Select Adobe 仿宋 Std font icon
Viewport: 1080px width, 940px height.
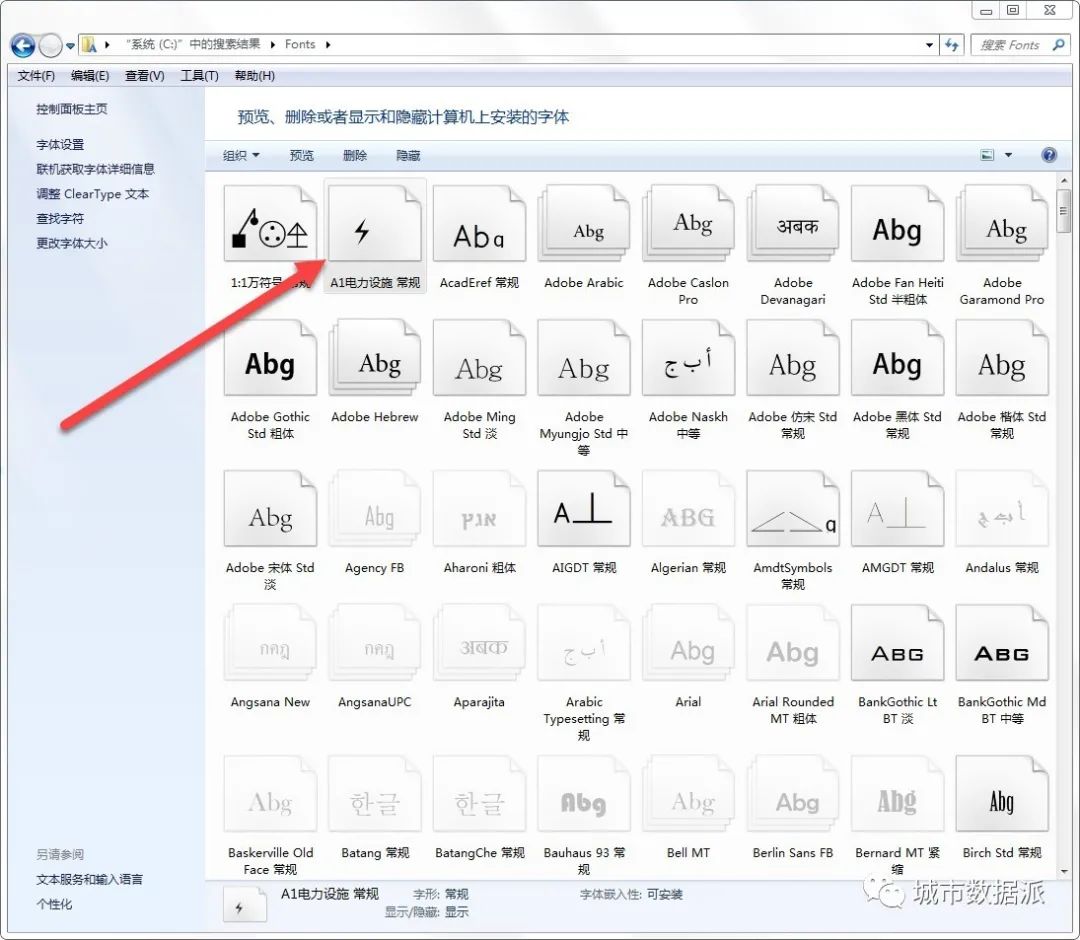[x=793, y=357]
